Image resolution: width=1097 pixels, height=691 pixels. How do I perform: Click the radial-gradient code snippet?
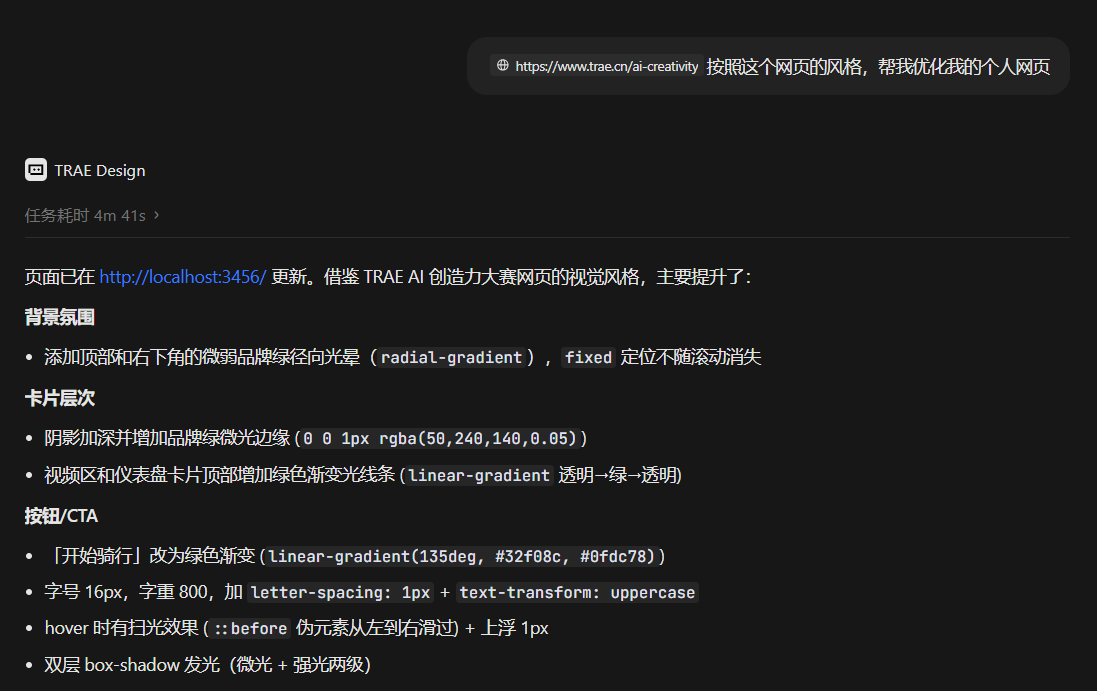451,357
